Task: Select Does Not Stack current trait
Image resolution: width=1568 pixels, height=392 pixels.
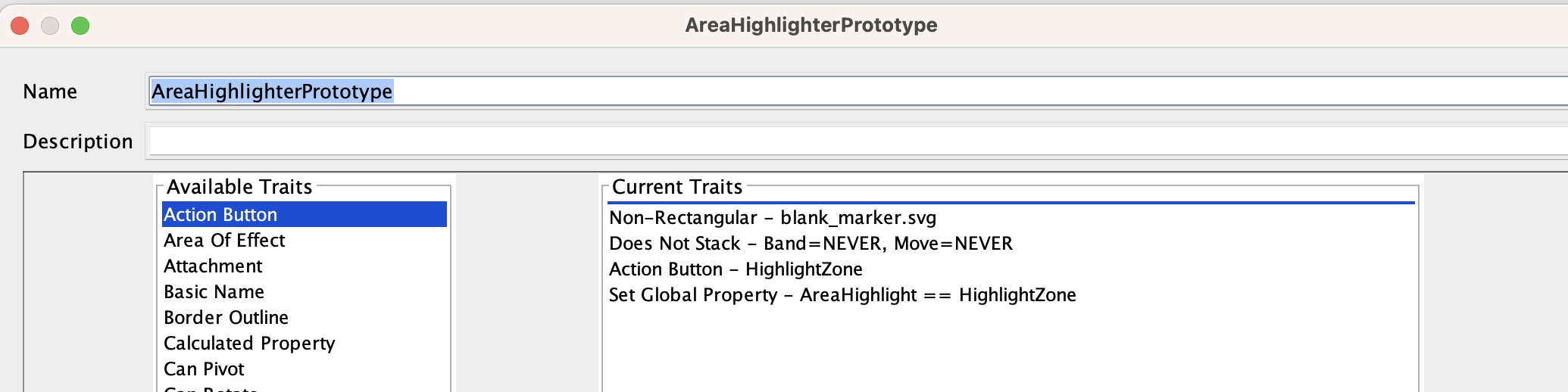Action: pos(1011,244)
